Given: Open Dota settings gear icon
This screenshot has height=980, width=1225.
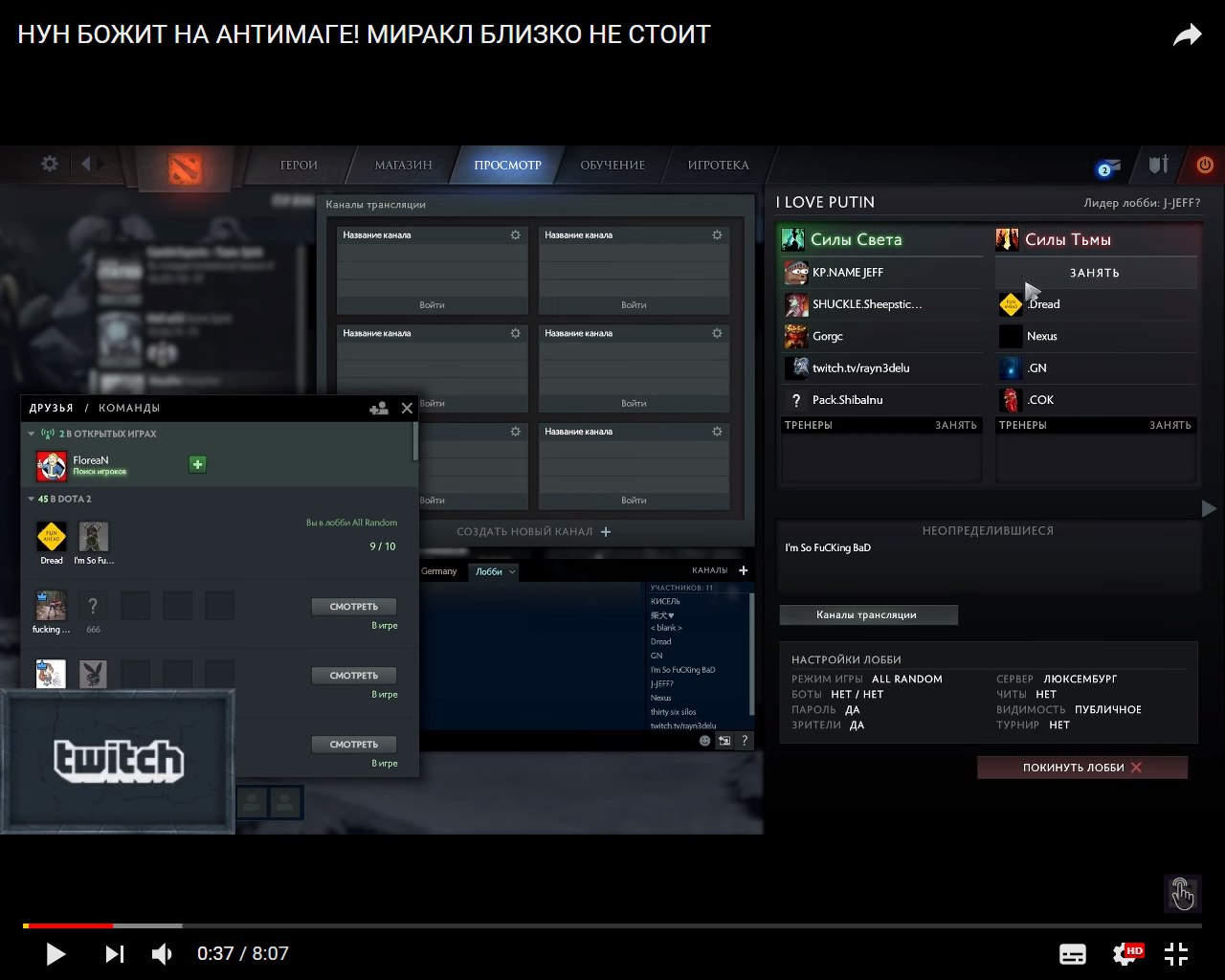Looking at the screenshot, I should (50, 164).
